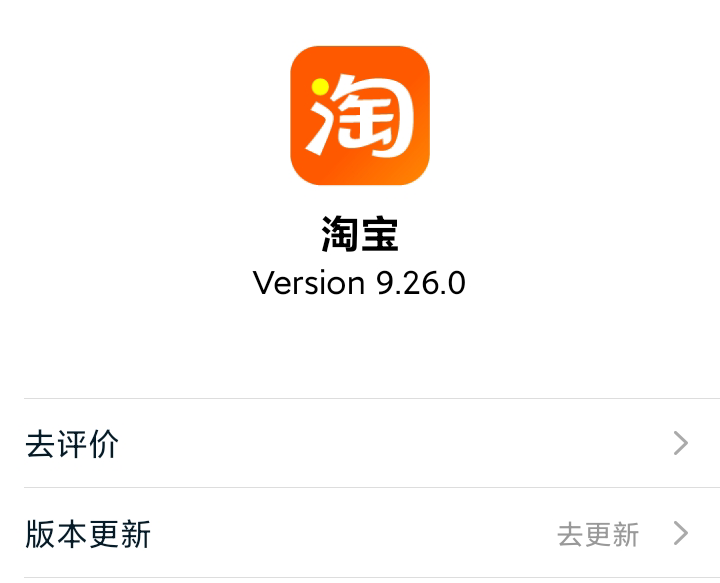
Task: Select the 版本更新 row label
Action: coord(88,534)
